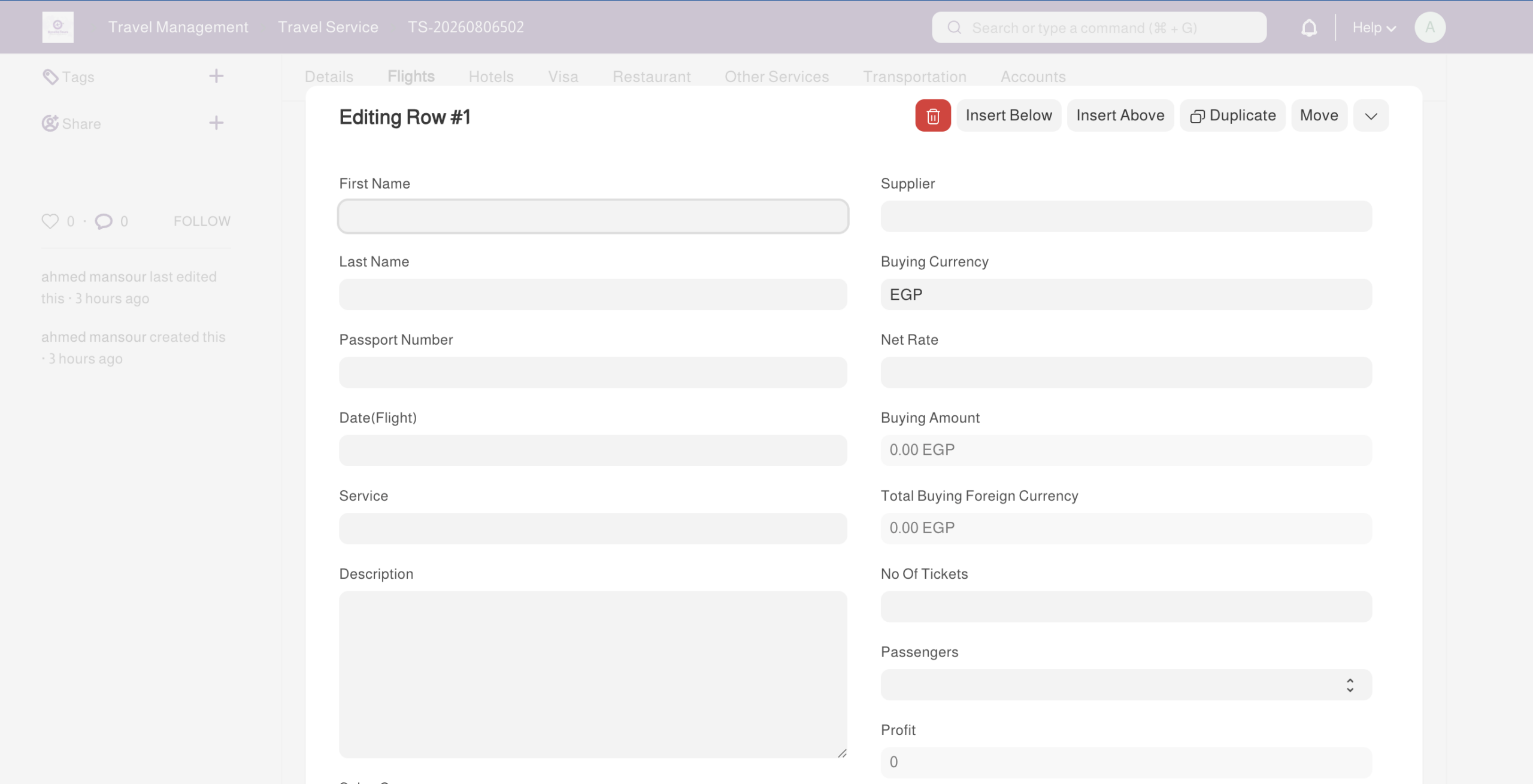Switch to the Hotels tab

tap(491, 77)
